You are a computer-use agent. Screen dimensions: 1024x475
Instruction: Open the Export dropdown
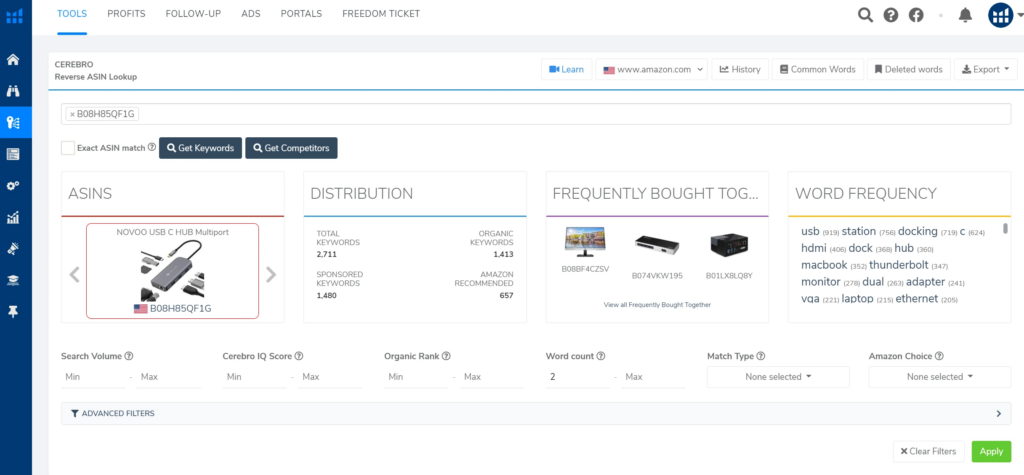(985, 69)
